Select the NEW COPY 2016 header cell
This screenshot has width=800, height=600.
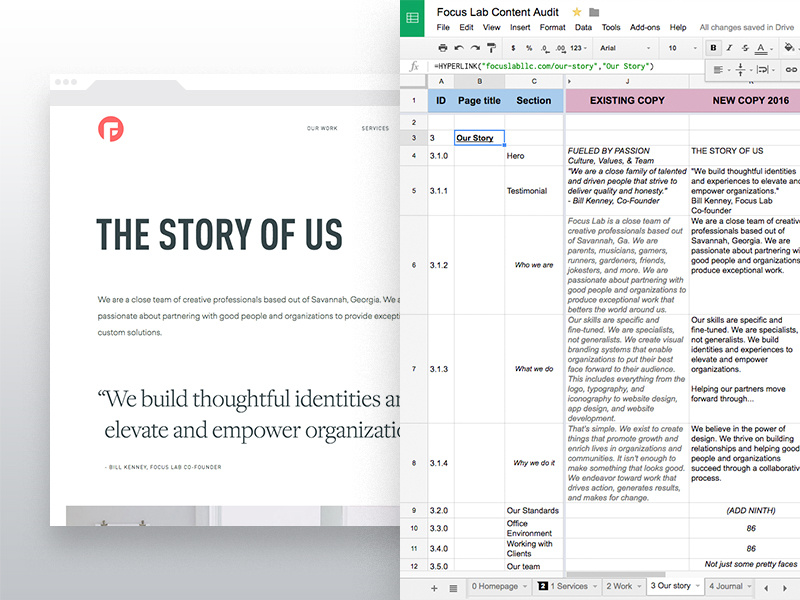tap(745, 101)
